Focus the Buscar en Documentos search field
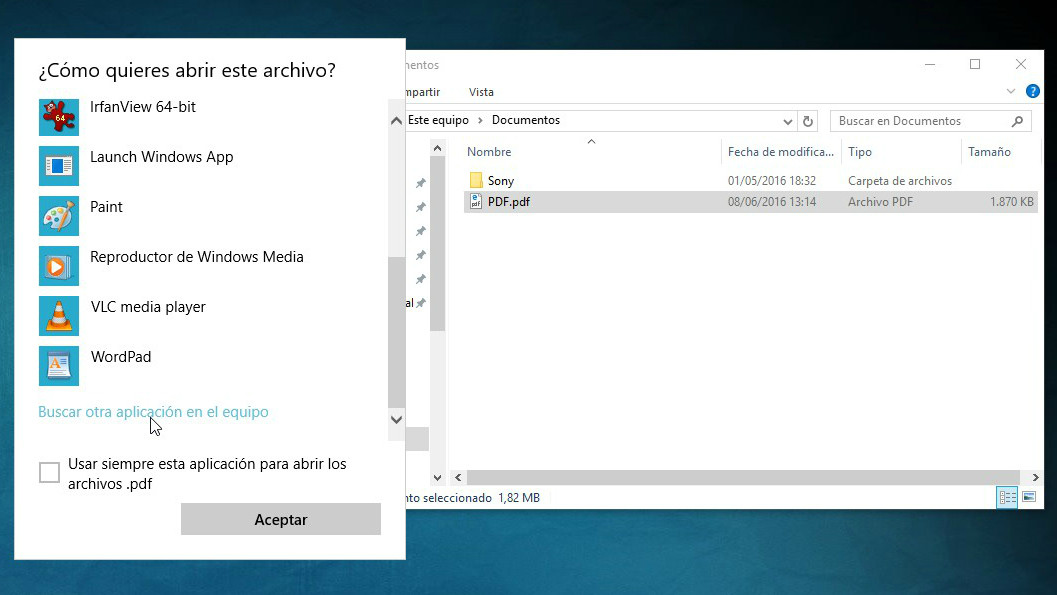The height and width of the screenshot is (595, 1057). (930, 121)
